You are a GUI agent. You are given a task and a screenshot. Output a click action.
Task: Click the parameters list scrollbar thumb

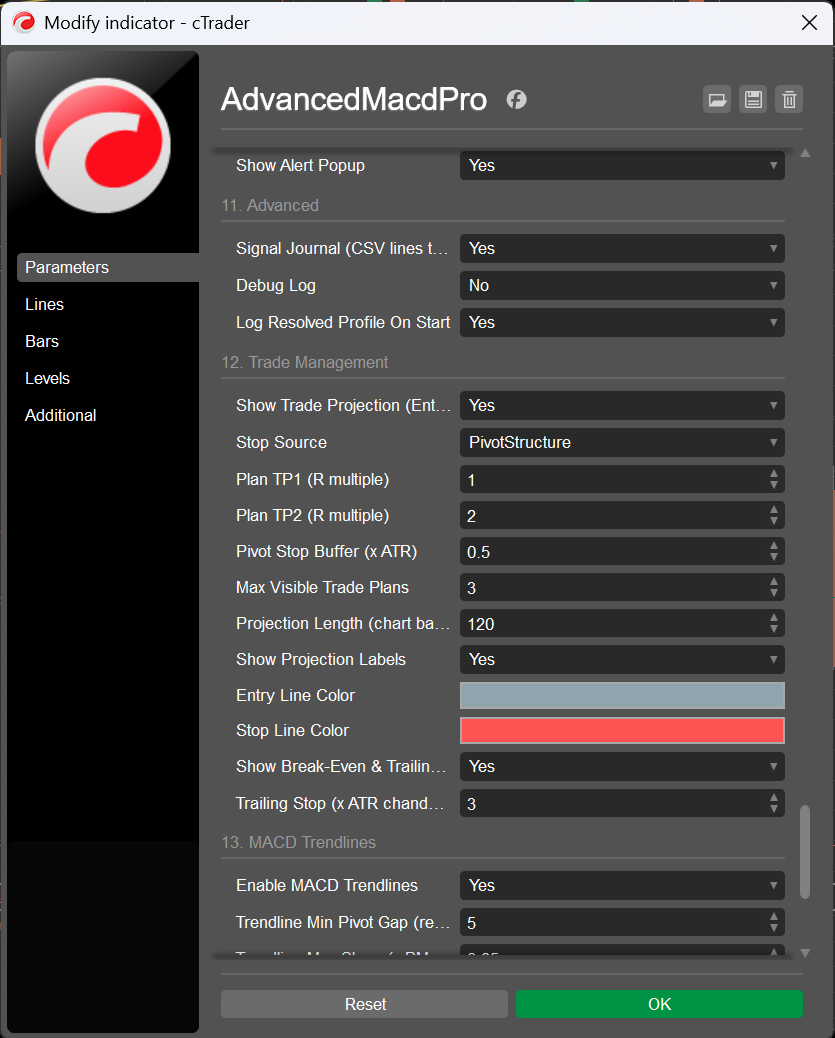[x=805, y=852]
